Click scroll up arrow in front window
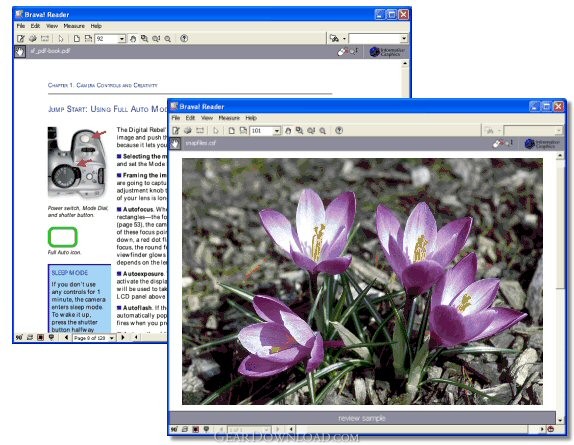Screen dimensions: 574x445 (x=560, y=156)
